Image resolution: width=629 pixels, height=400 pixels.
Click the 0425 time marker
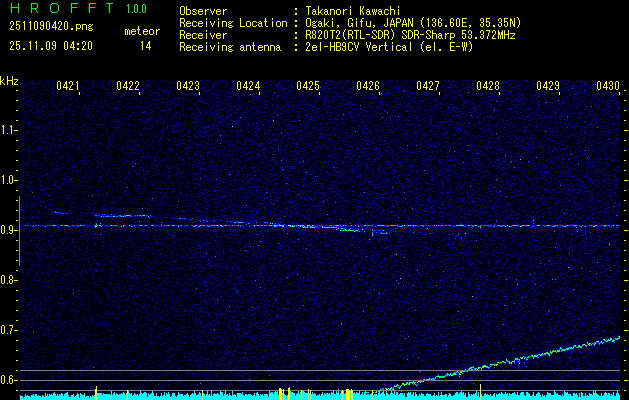(x=308, y=87)
